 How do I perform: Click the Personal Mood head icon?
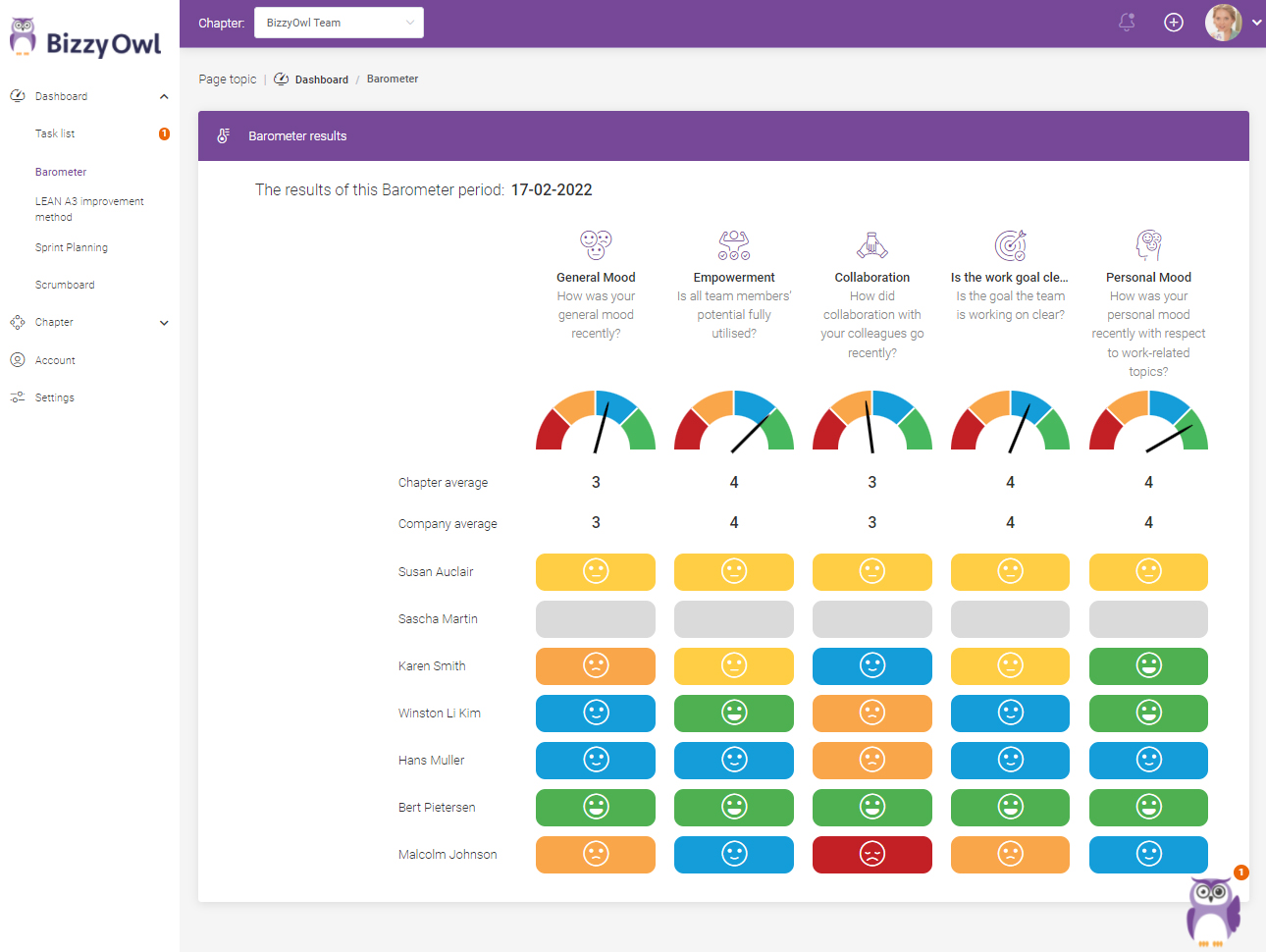coord(1148,244)
